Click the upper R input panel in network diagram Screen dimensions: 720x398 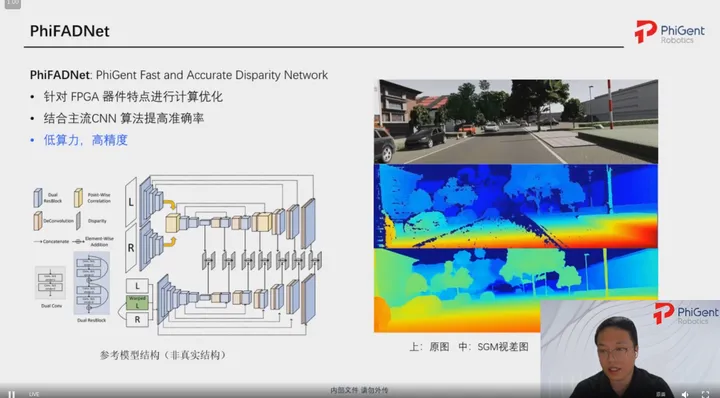pos(131,248)
